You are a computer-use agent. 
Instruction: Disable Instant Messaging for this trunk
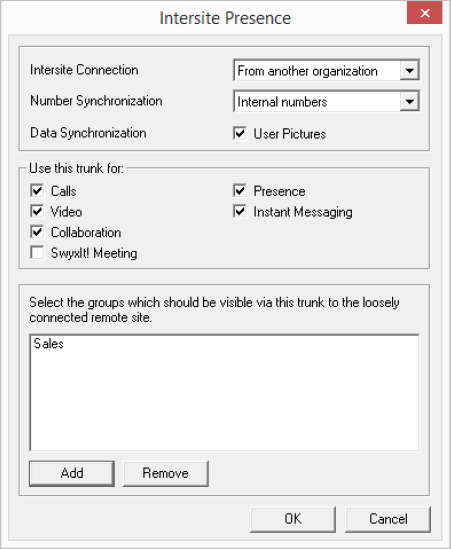coord(240,211)
